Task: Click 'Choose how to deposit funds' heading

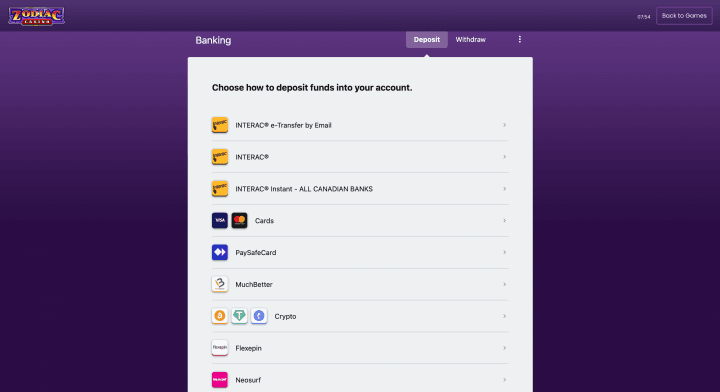Action: tap(312, 88)
